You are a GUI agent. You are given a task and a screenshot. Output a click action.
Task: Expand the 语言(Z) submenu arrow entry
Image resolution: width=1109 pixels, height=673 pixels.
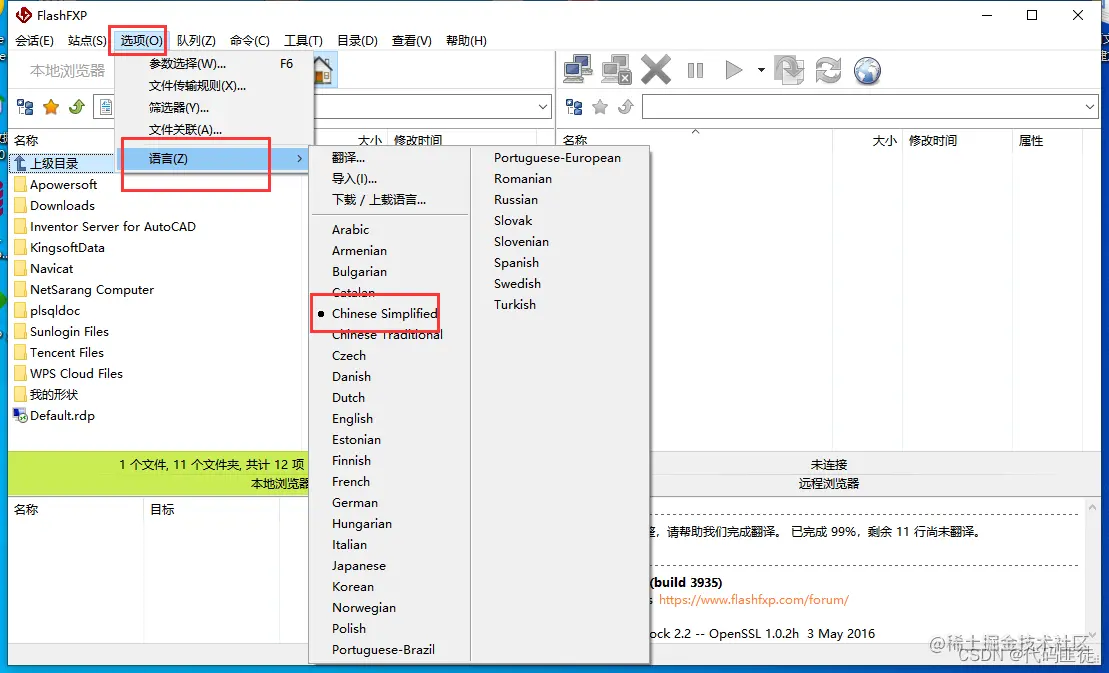pos(214,158)
